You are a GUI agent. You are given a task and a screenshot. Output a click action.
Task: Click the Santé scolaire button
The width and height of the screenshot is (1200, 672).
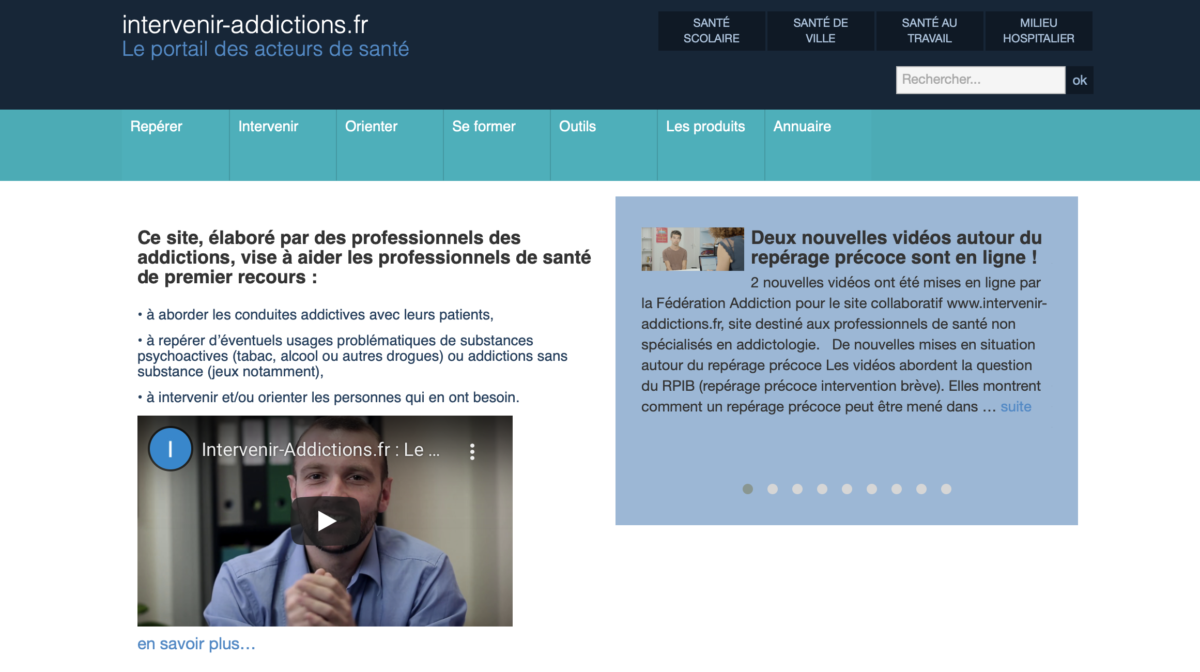click(x=711, y=31)
